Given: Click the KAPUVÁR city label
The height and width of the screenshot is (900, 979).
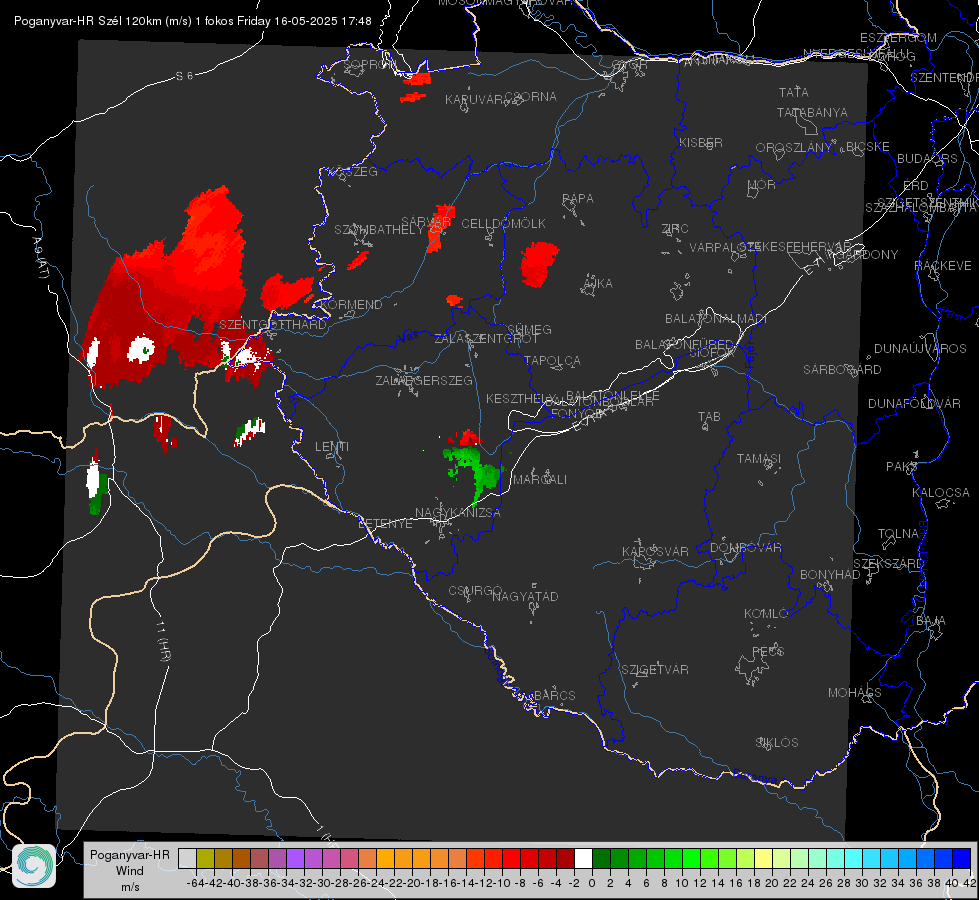Looking at the screenshot, I should (x=475, y=100).
